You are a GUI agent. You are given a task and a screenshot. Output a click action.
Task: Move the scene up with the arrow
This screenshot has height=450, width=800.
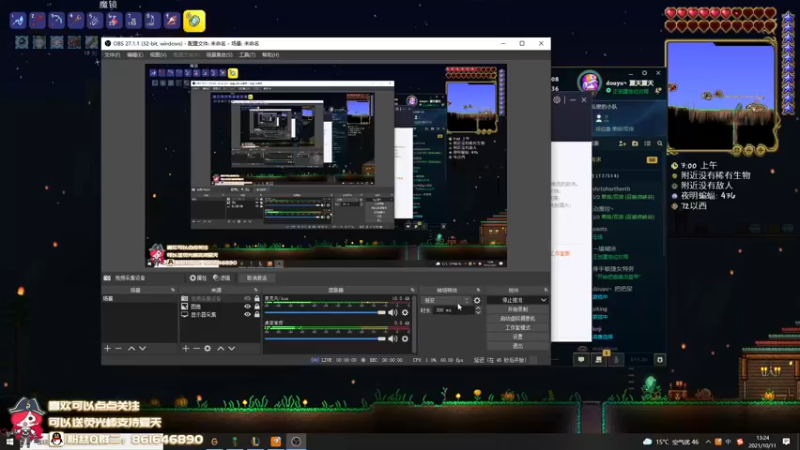click(x=131, y=348)
